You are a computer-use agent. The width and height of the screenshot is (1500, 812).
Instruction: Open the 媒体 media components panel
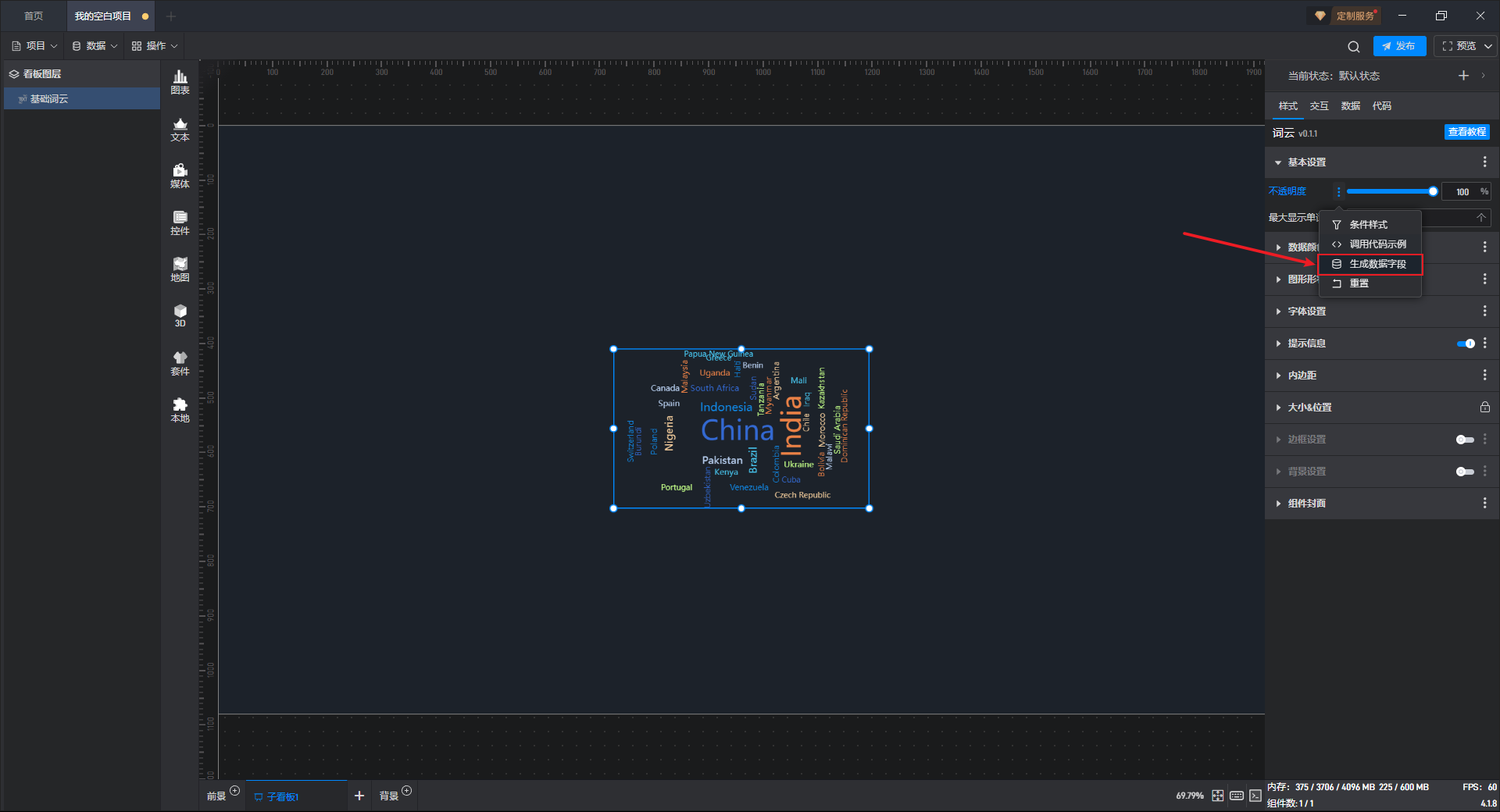(x=180, y=176)
